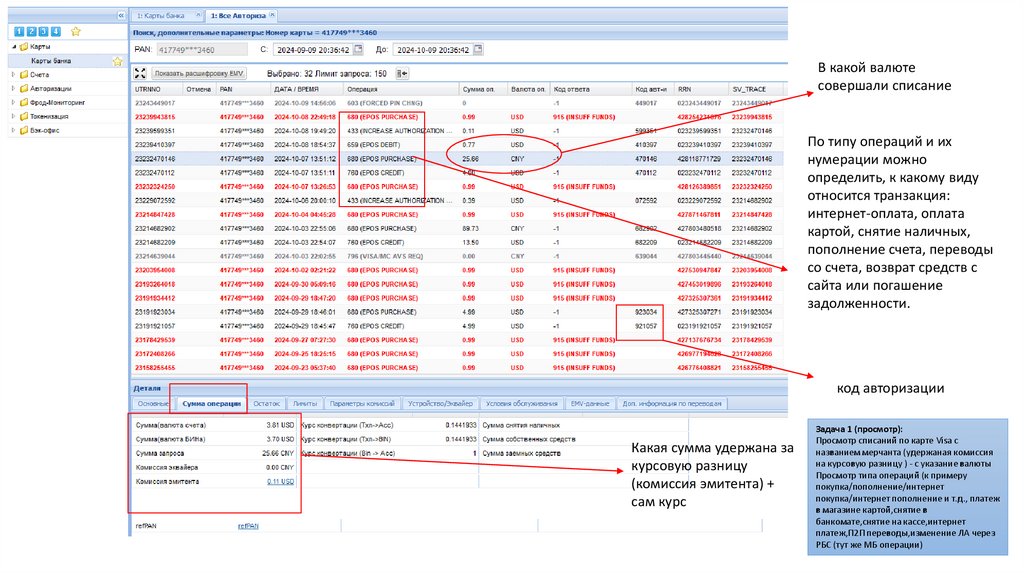Open the Устройство/Эквайер tab
The image size is (1024, 574).
(440, 404)
